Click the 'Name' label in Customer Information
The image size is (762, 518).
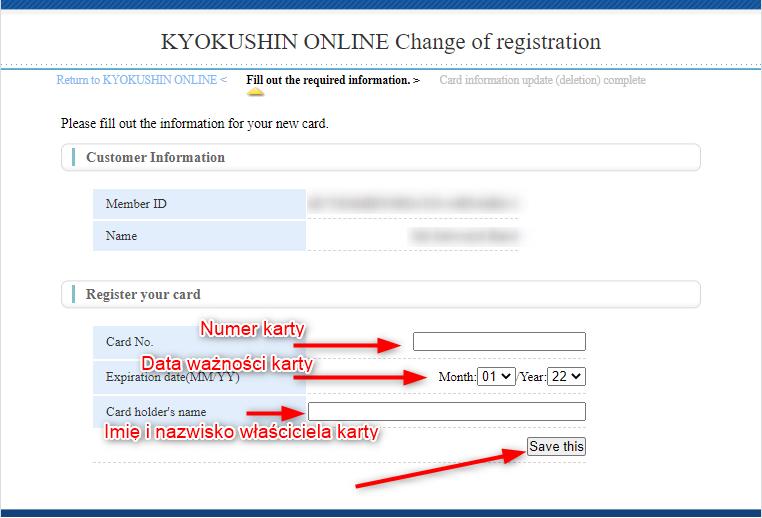click(x=121, y=236)
